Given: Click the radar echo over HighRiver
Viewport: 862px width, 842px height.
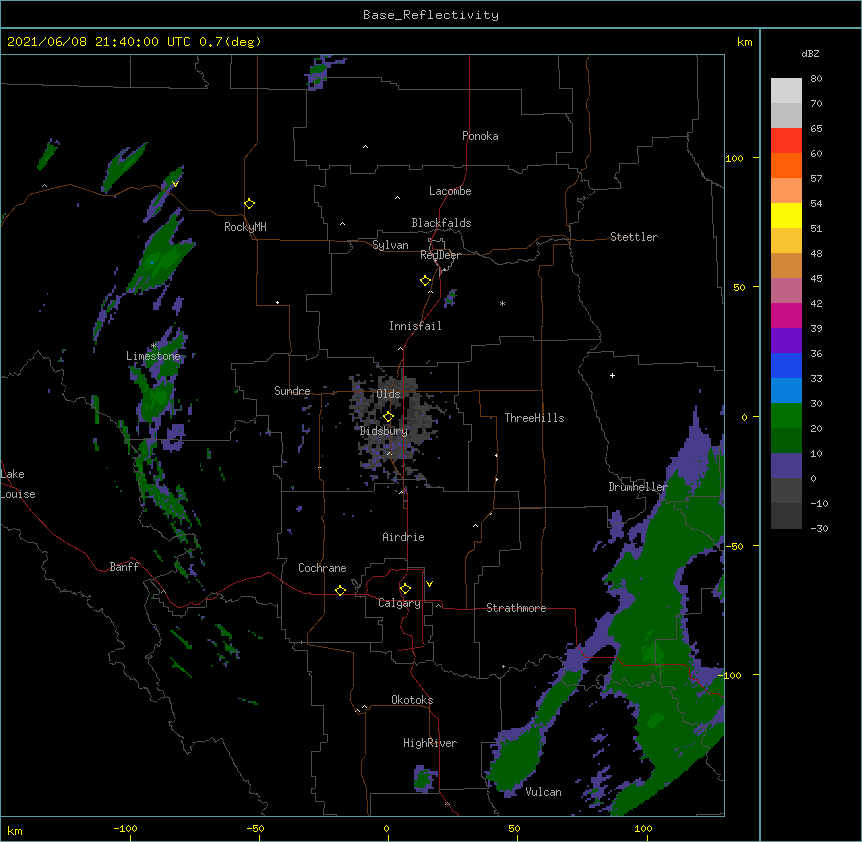Looking at the screenshot, I should click(x=425, y=779).
